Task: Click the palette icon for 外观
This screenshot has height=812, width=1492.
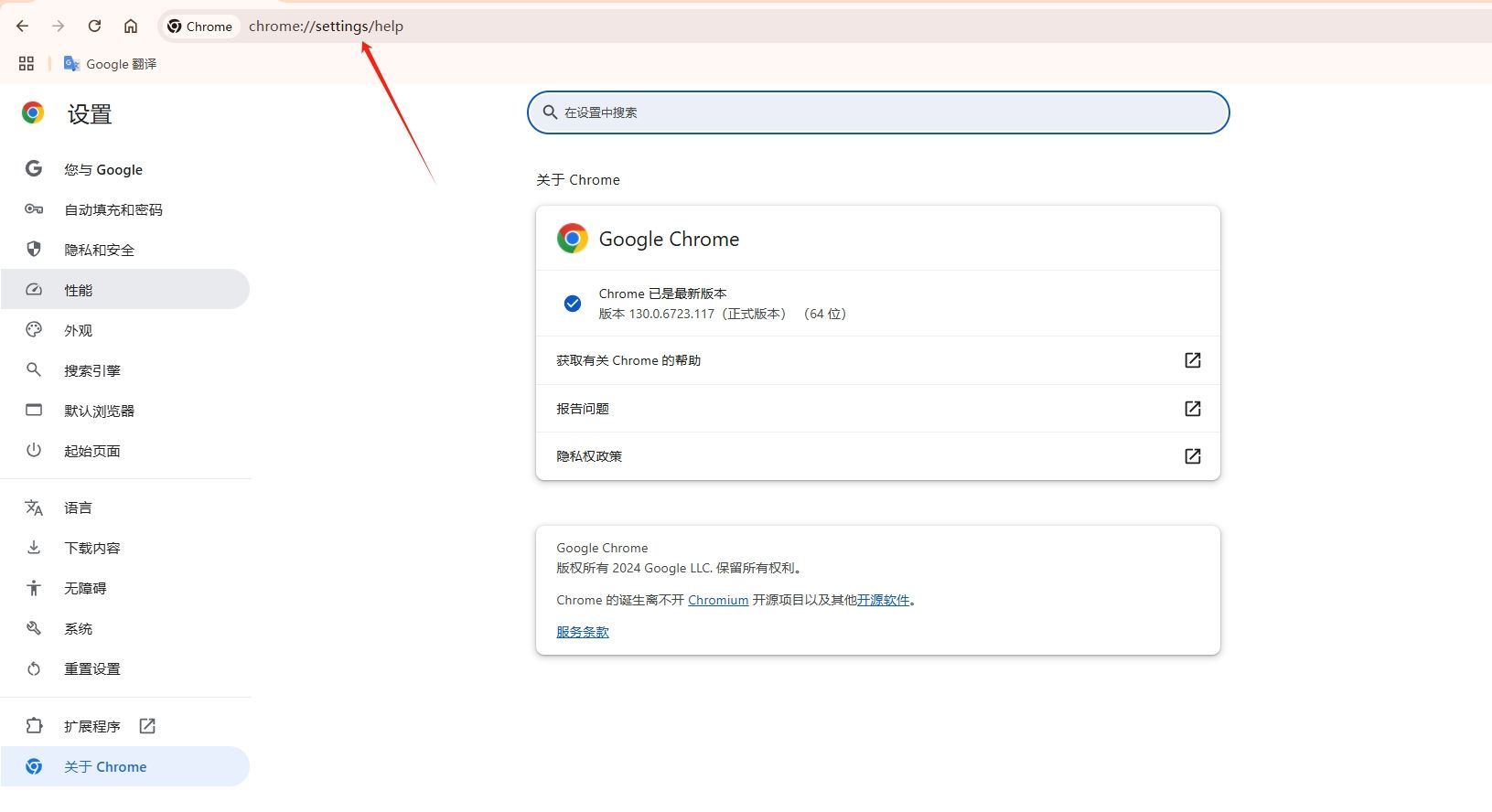Action: tap(34, 329)
